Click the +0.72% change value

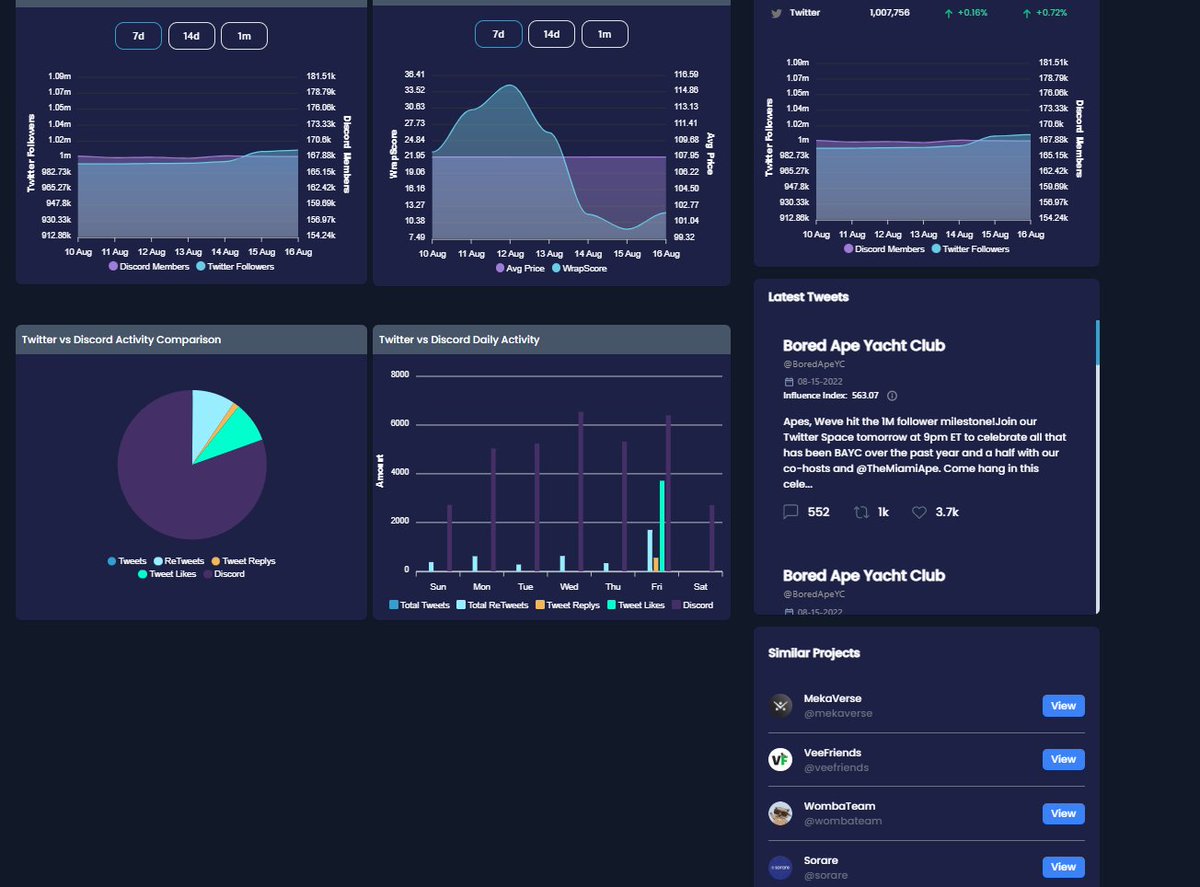[x=1052, y=13]
